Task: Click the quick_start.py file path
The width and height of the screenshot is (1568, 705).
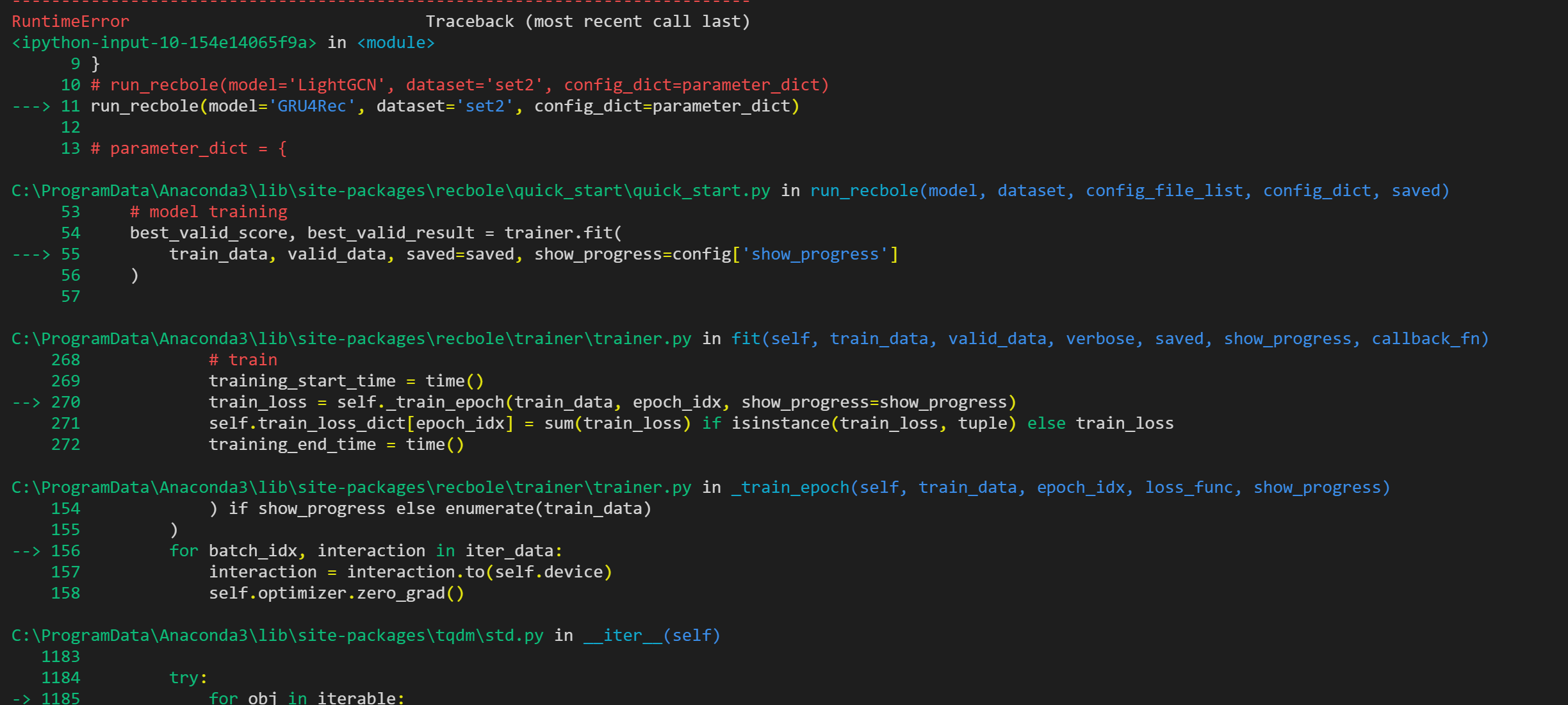Action: point(391,190)
